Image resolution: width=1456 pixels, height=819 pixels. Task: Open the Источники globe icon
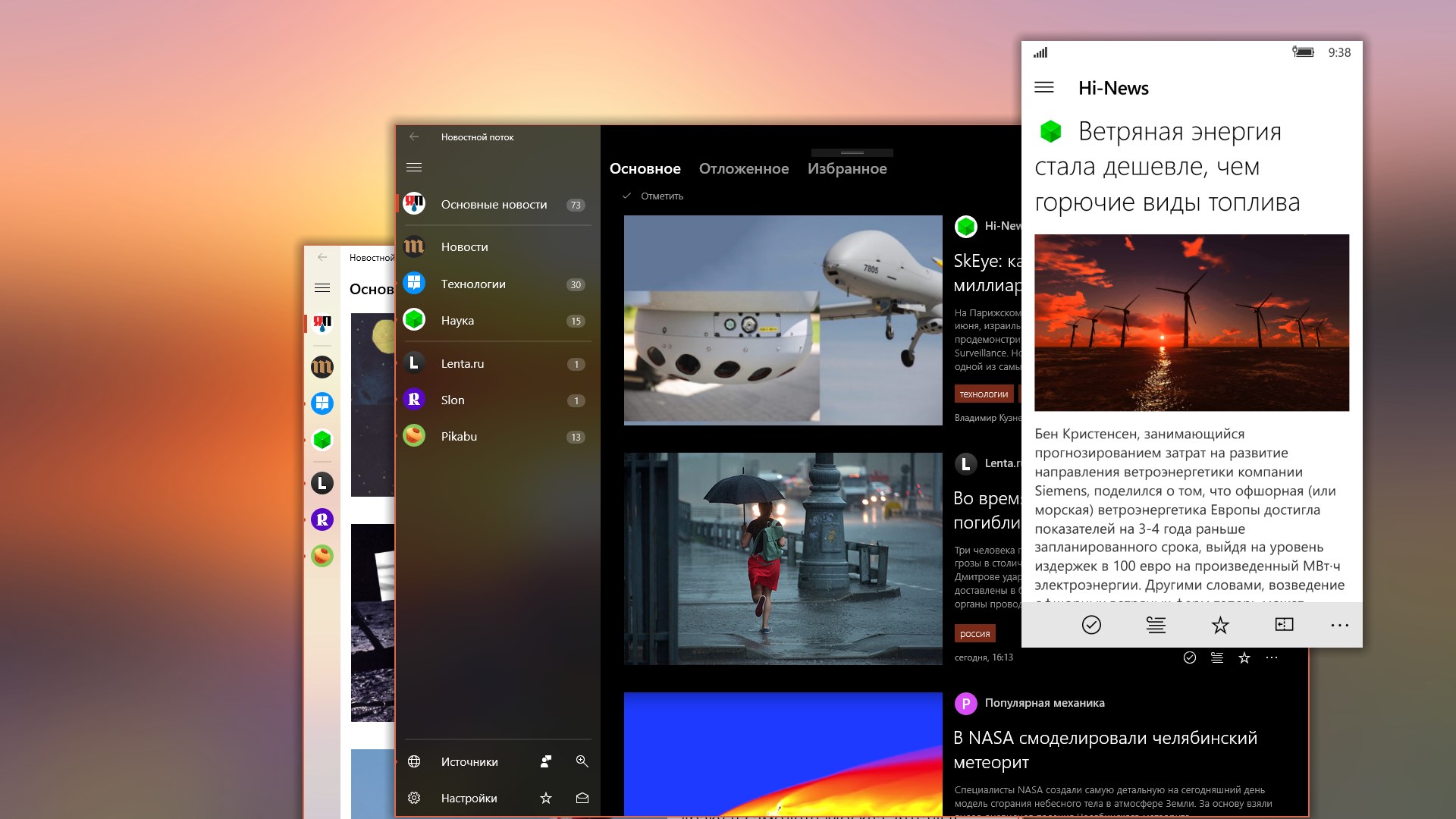point(414,761)
